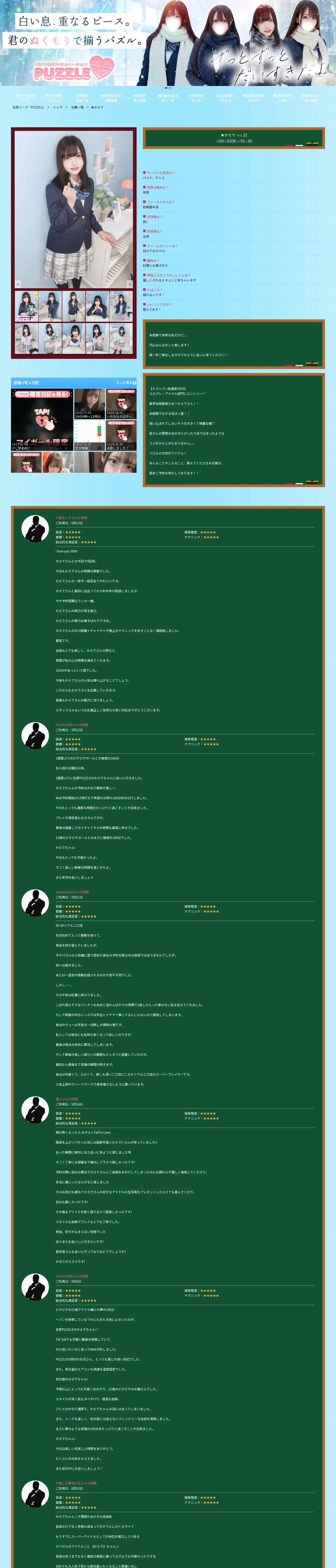336x1568 pixels.
Task: Click the avatar beside 星人さん review
Action: click(35, 1110)
